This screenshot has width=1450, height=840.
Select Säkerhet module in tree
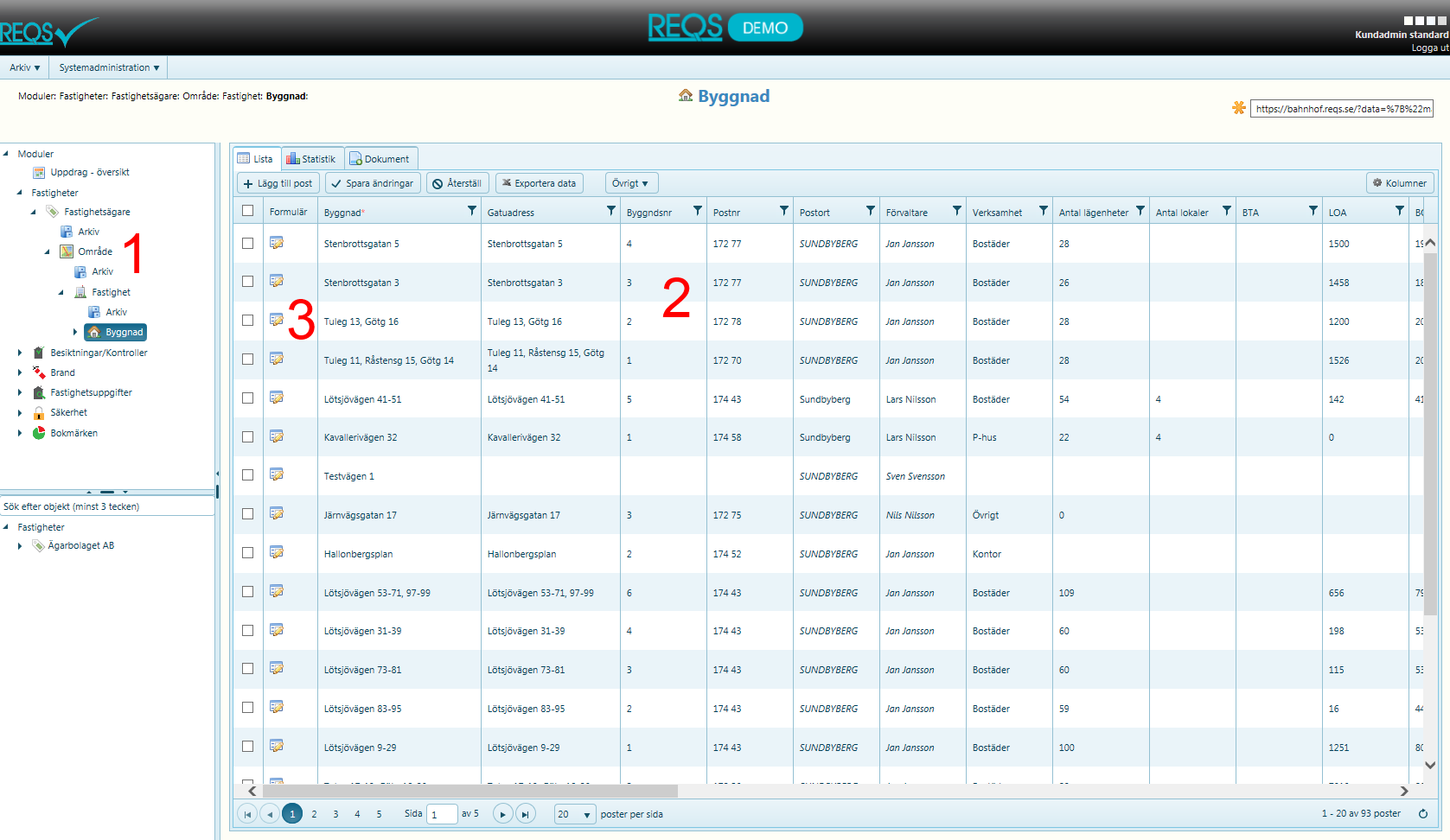[68, 412]
